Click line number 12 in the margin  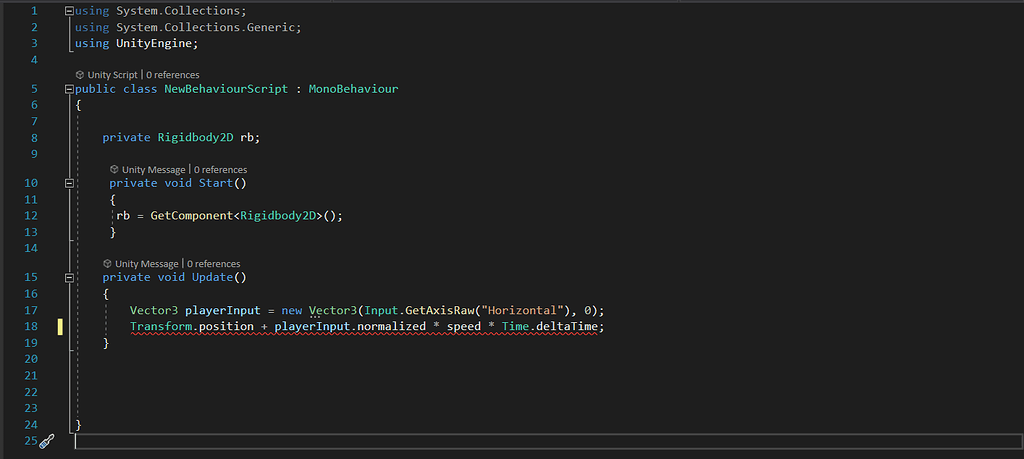31,216
